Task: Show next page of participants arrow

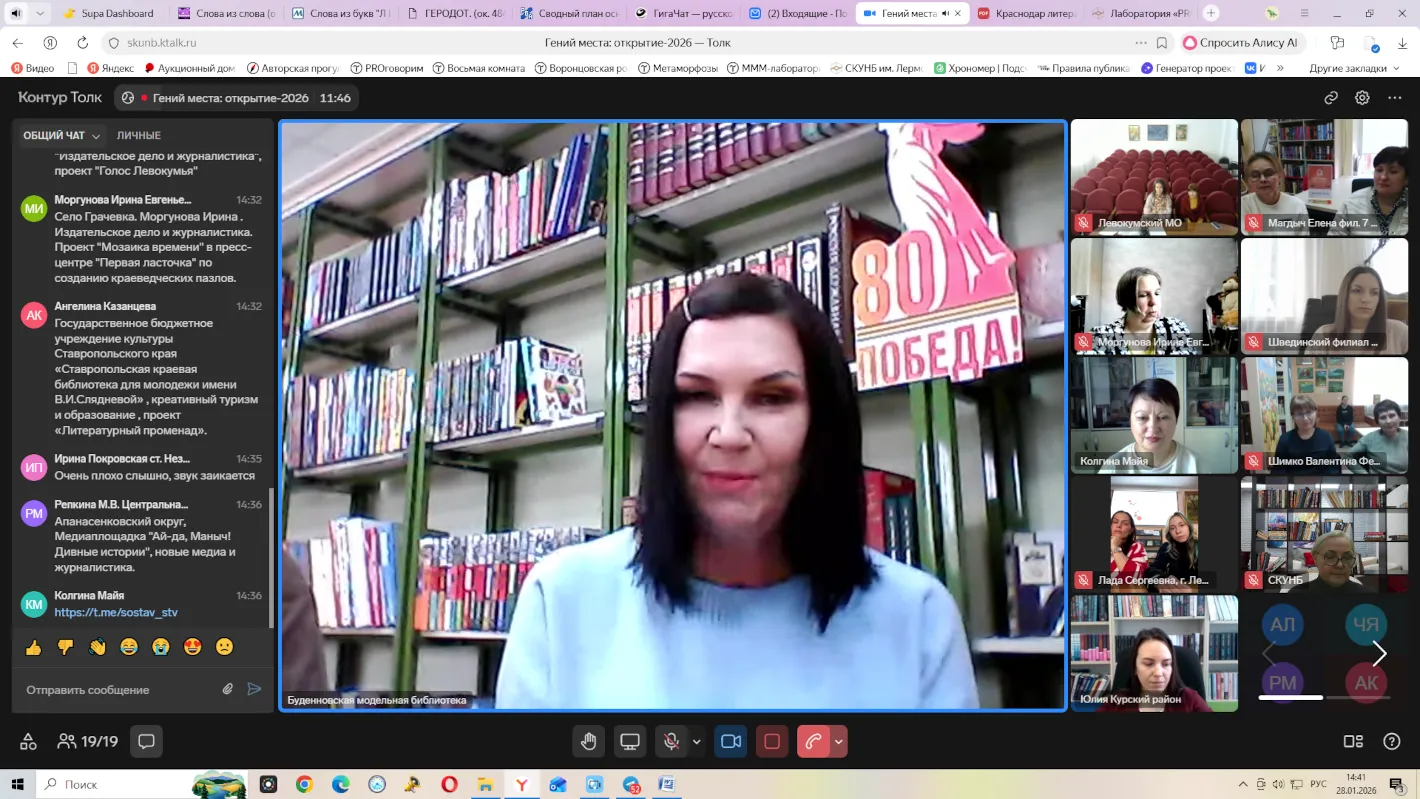Action: tap(1380, 654)
